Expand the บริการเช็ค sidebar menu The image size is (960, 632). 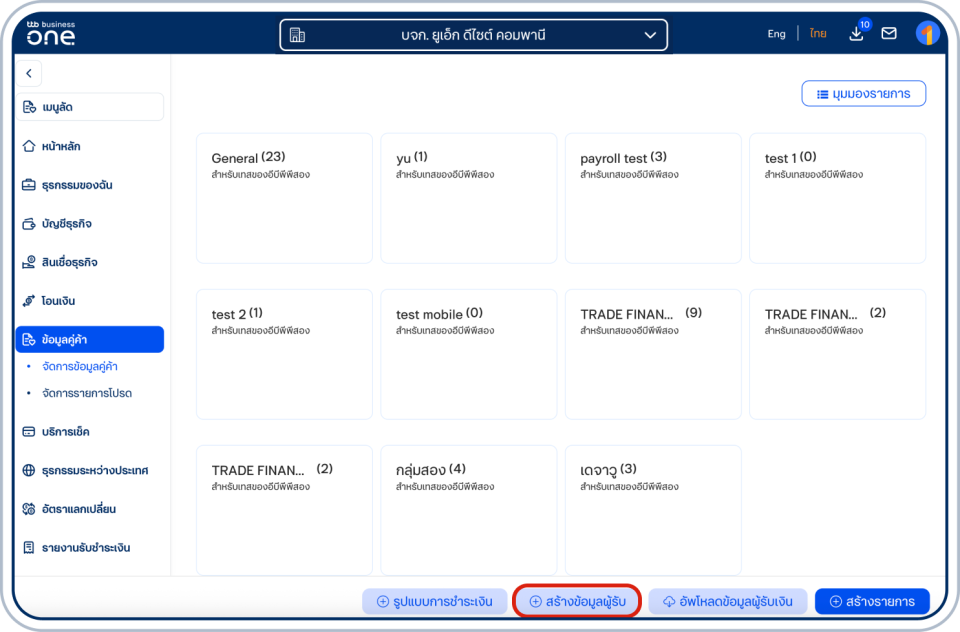point(90,432)
